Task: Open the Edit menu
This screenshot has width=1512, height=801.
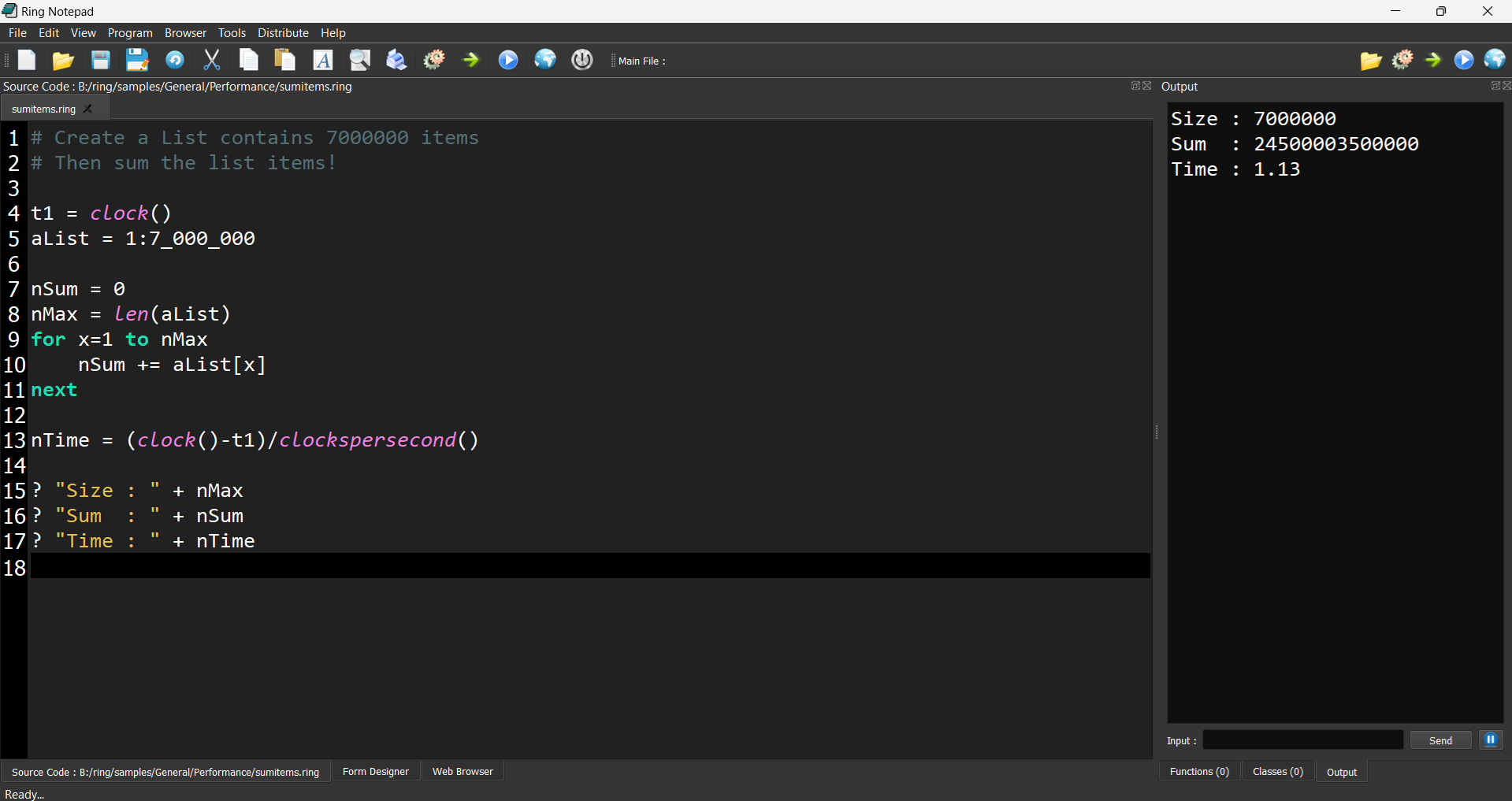Action: (x=49, y=33)
